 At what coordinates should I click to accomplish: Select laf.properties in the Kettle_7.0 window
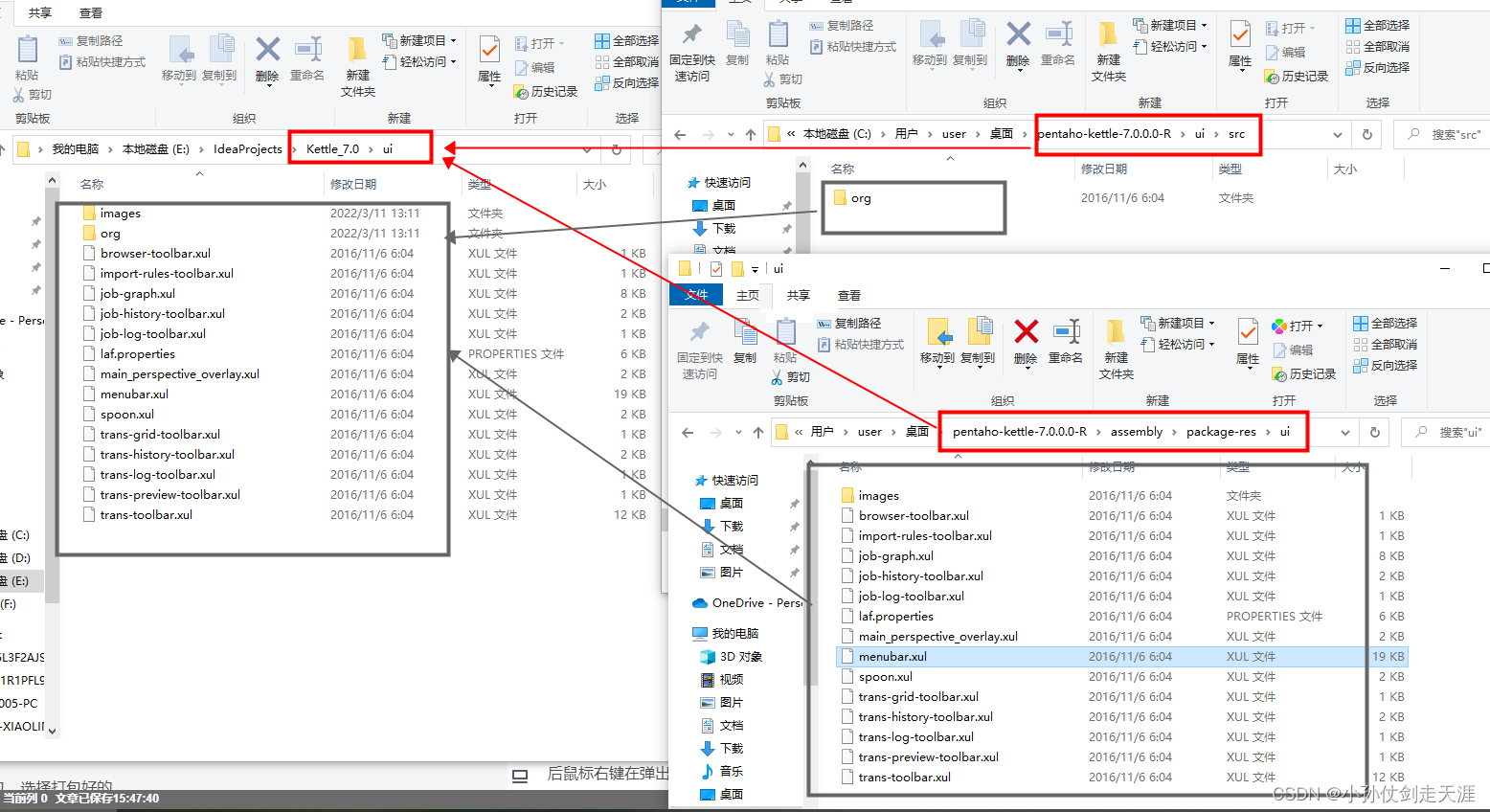point(137,354)
